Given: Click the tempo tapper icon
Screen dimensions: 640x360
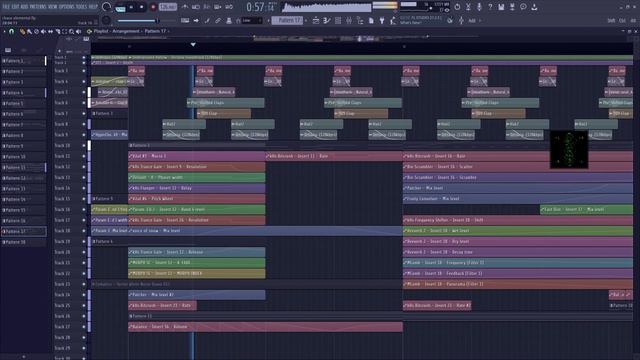Looking at the screenshot, I should coord(393,20).
